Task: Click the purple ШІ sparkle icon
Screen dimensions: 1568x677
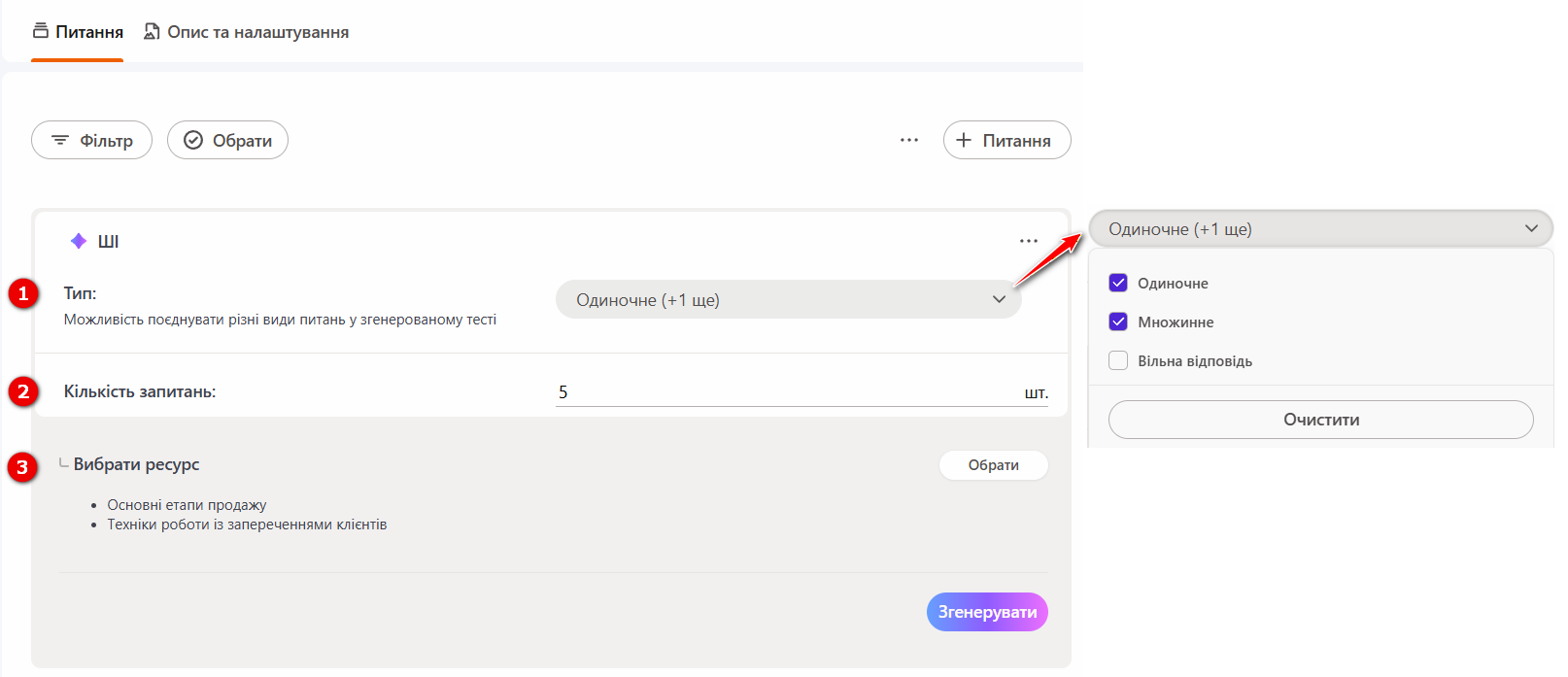Action: [79, 241]
